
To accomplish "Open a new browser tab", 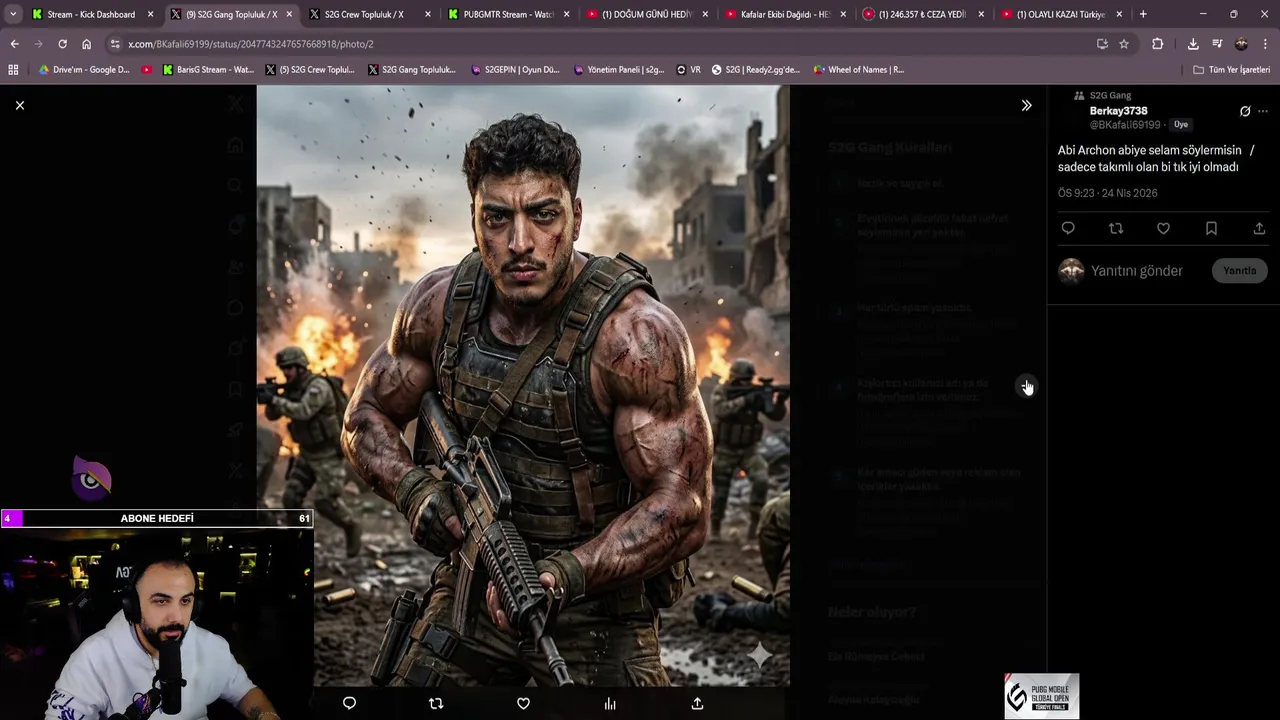I will [1143, 14].
